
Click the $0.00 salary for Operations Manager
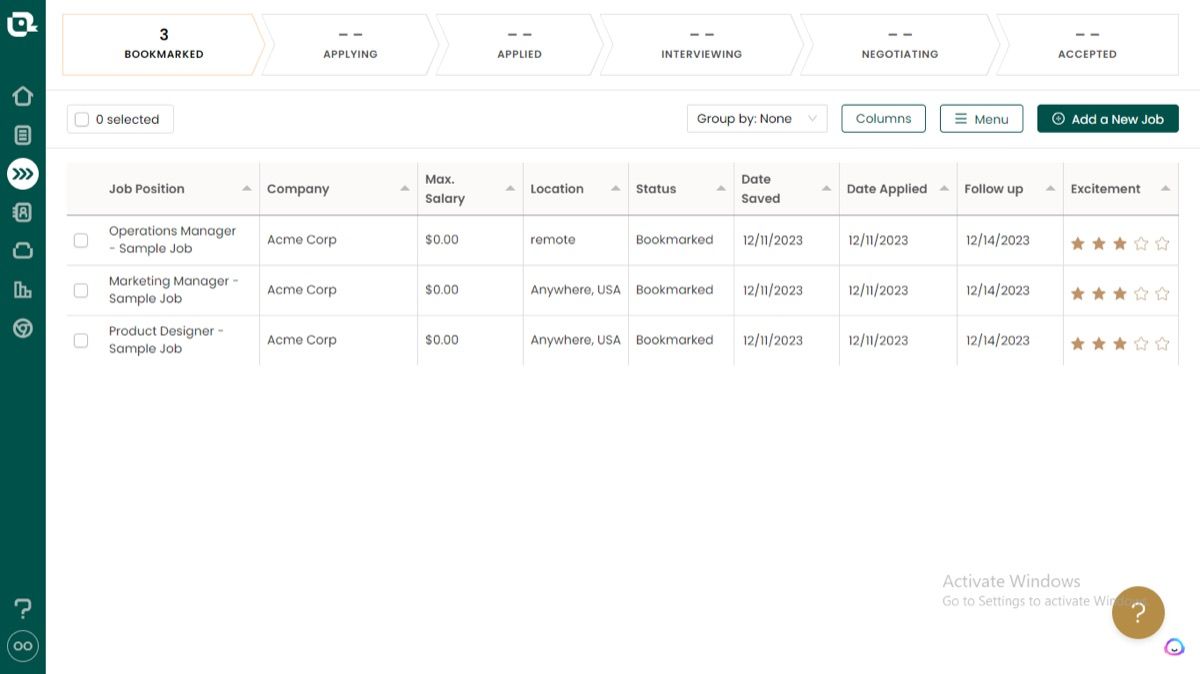click(x=442, y=240)
